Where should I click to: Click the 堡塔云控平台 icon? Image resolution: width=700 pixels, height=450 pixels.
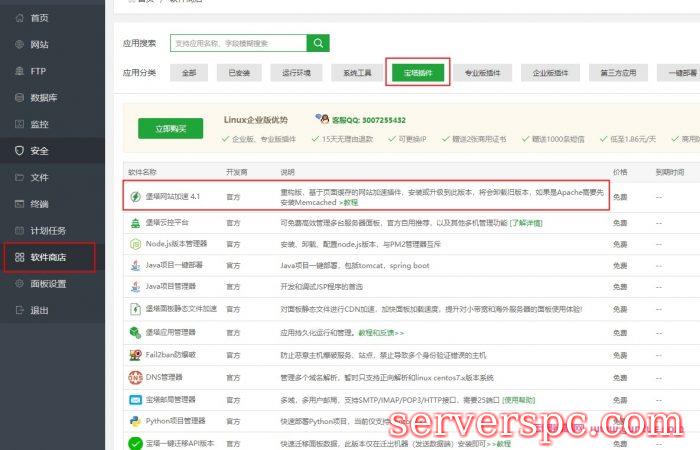click(135, 221)
